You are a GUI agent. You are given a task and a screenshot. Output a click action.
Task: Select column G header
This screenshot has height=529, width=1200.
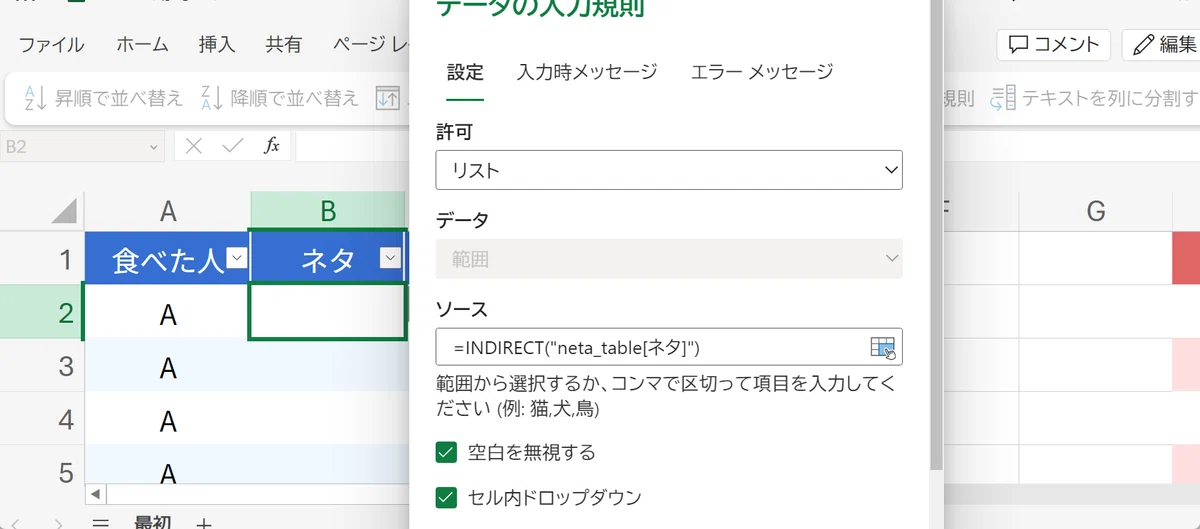click(1095, 211)
